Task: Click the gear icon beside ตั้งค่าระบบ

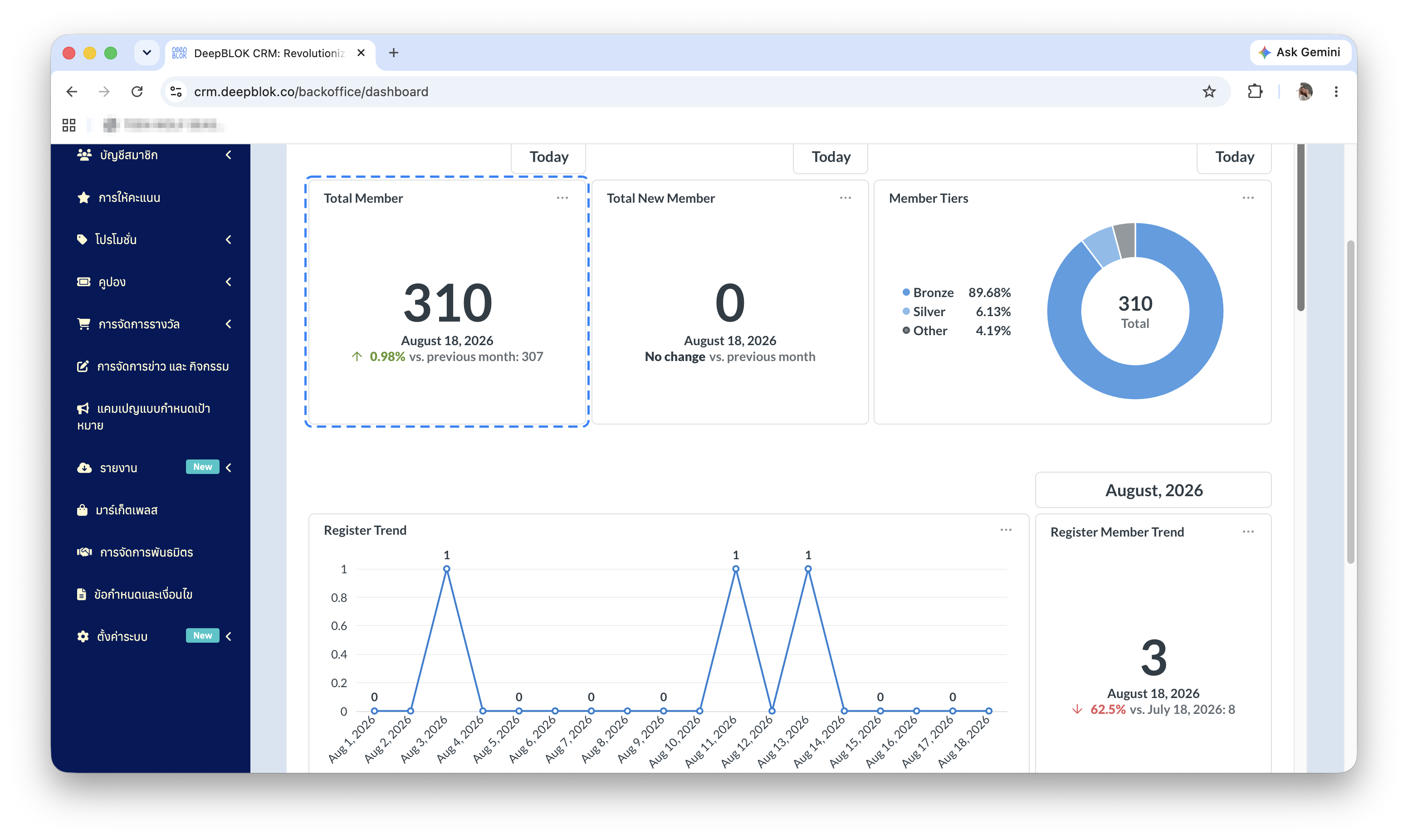Action: tap(83, 636)
